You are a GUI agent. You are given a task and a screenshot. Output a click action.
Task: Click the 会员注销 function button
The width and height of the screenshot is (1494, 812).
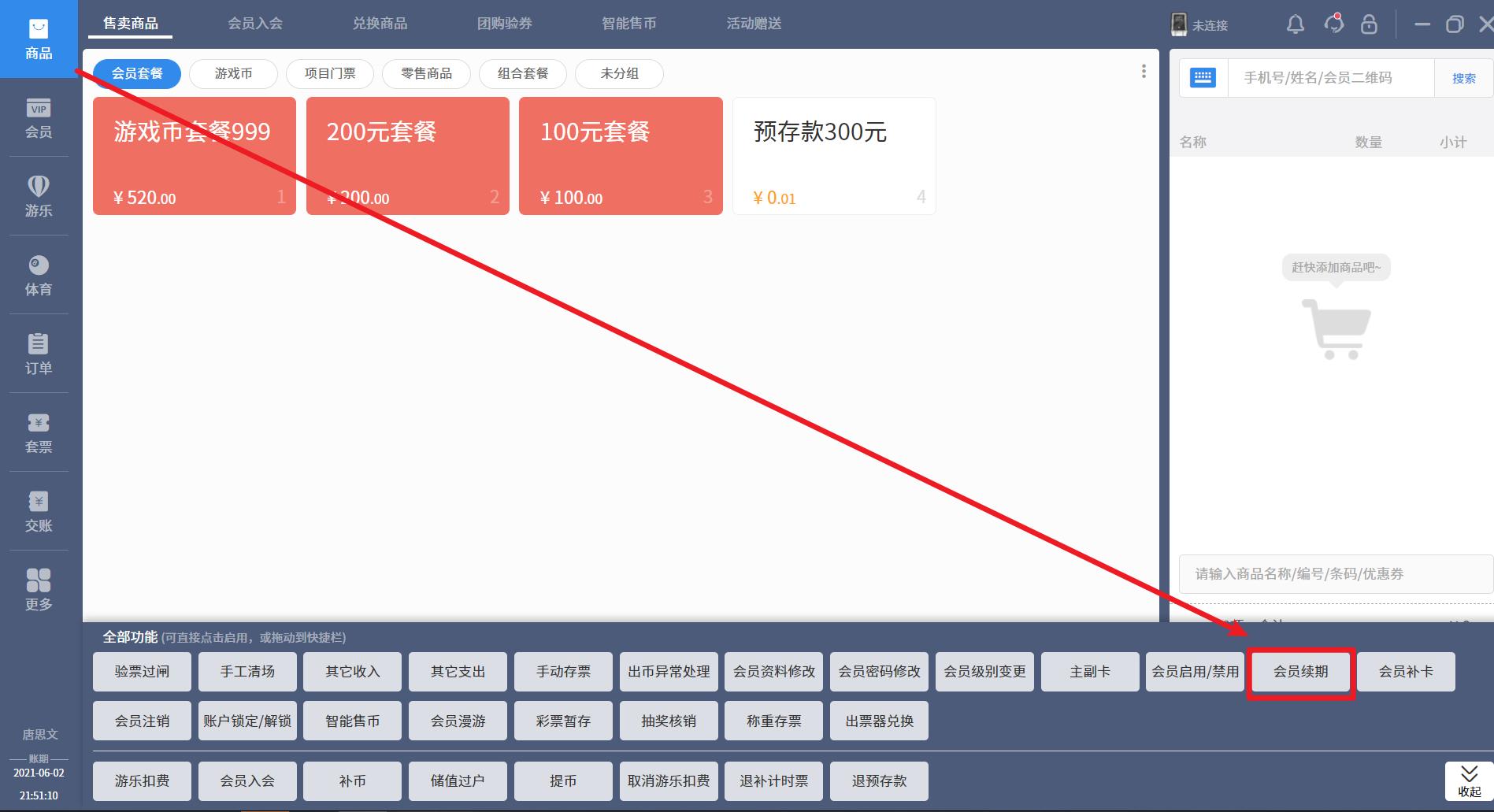pos(142,721)
